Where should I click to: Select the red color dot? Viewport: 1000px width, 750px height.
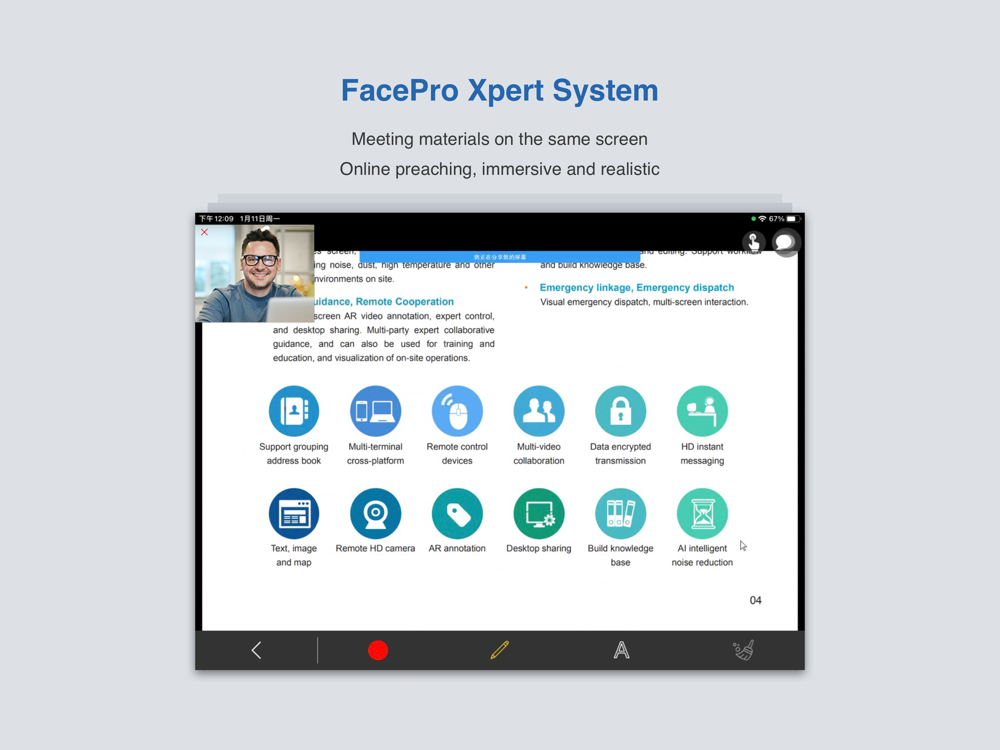click(x=378, y=651)
